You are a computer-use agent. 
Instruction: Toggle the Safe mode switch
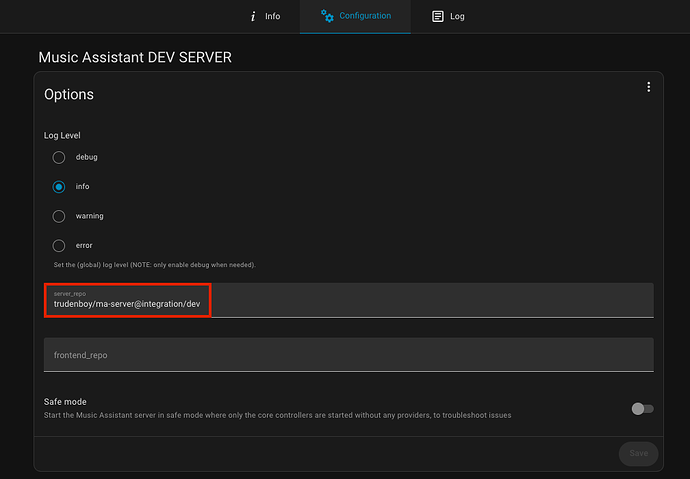pos(642,409)
